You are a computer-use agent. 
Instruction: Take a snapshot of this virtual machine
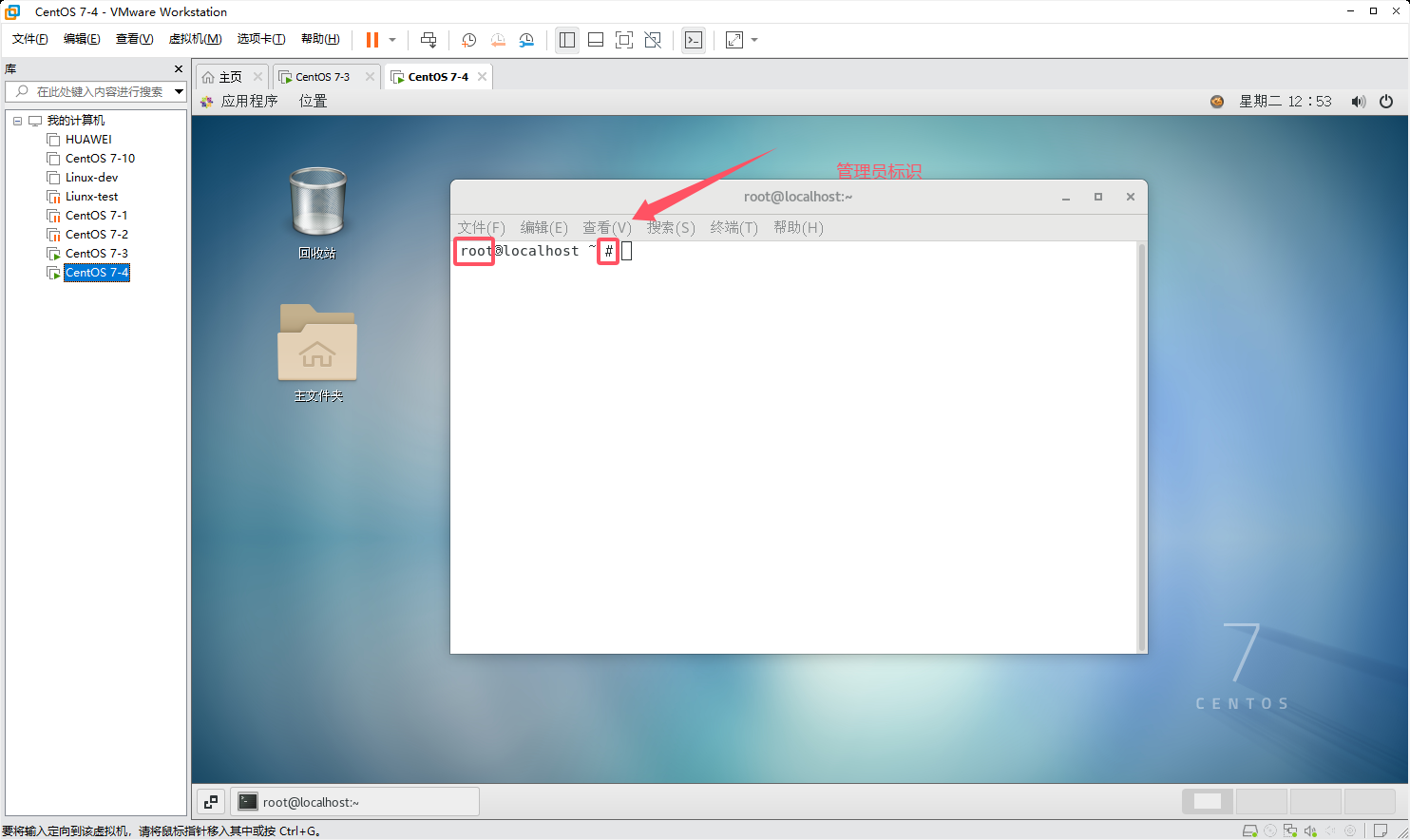468,40
